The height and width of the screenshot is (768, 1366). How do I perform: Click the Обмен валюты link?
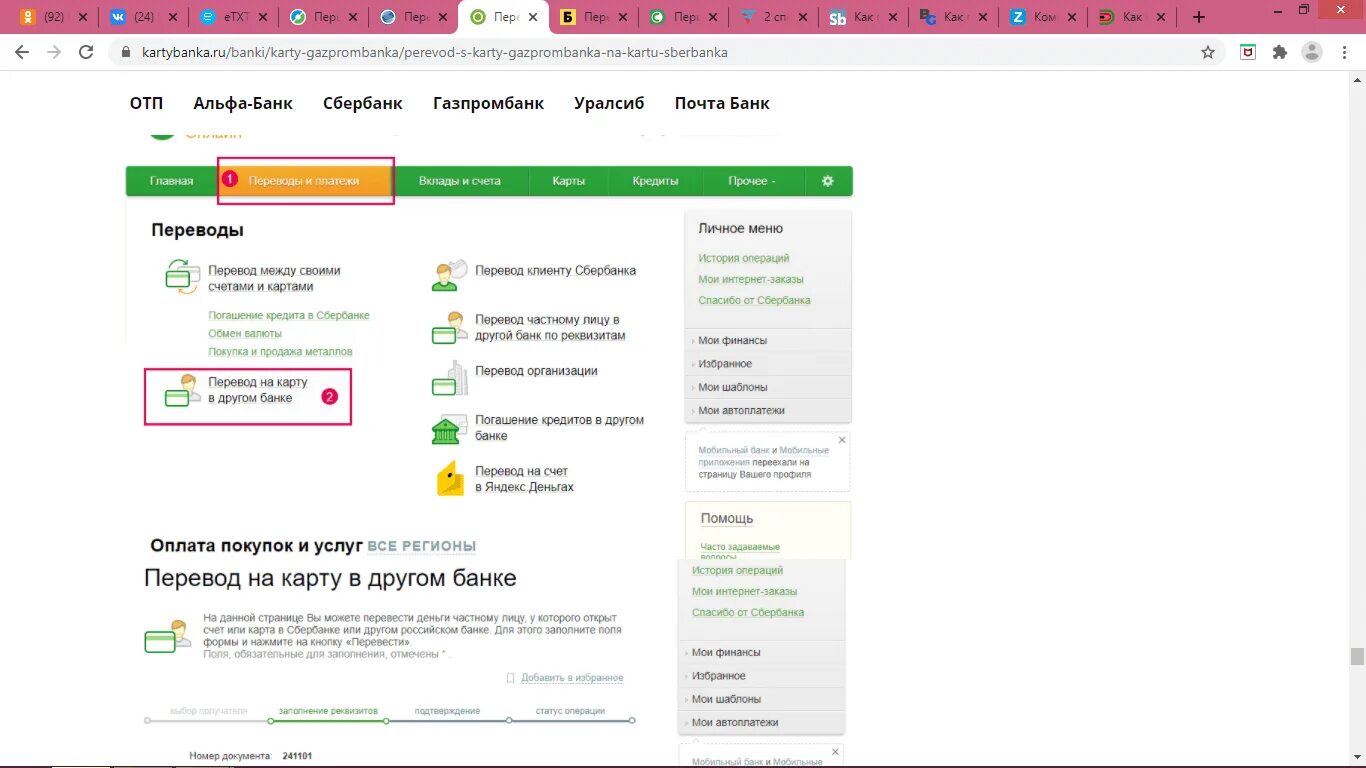pos(245,333)
